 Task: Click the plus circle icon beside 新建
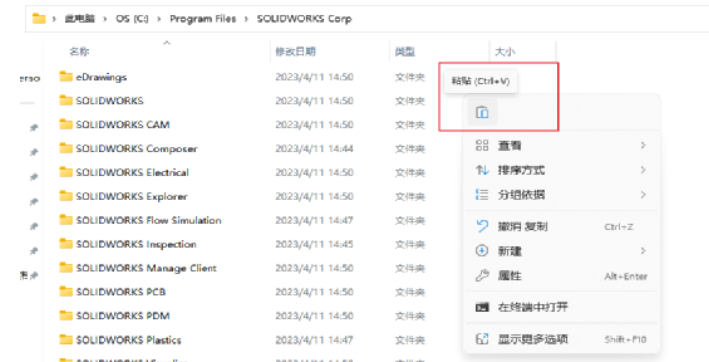[482, 251]
